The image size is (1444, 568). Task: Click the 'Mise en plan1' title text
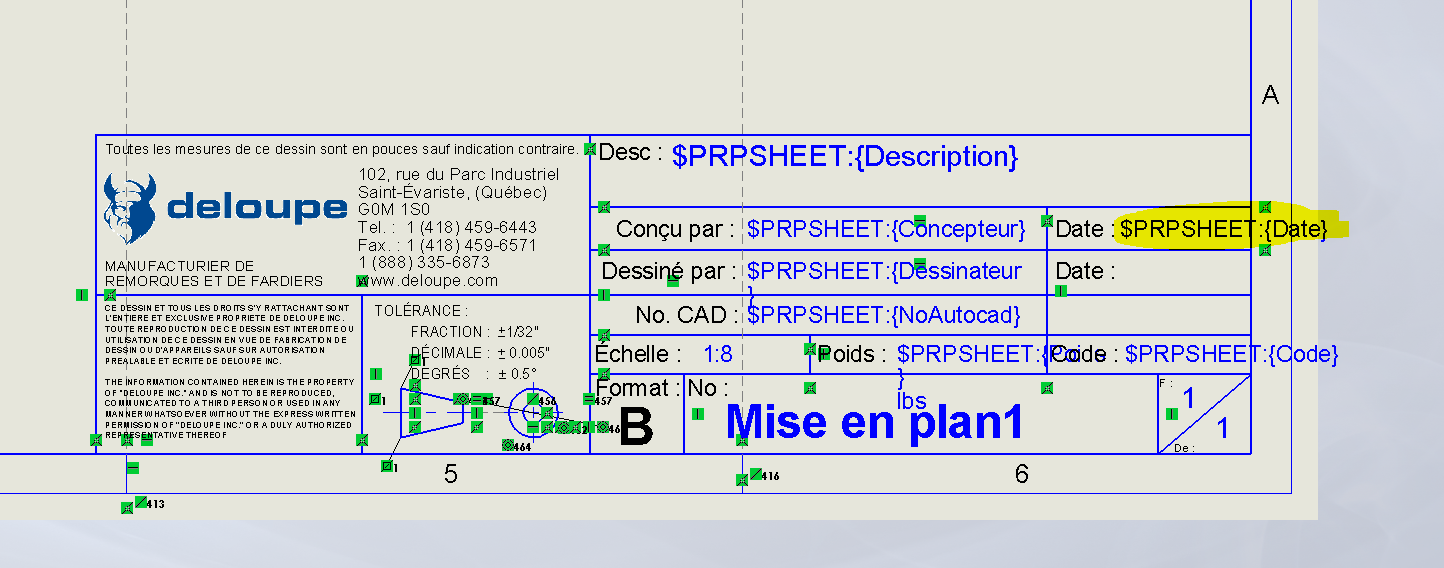[874, 422]
